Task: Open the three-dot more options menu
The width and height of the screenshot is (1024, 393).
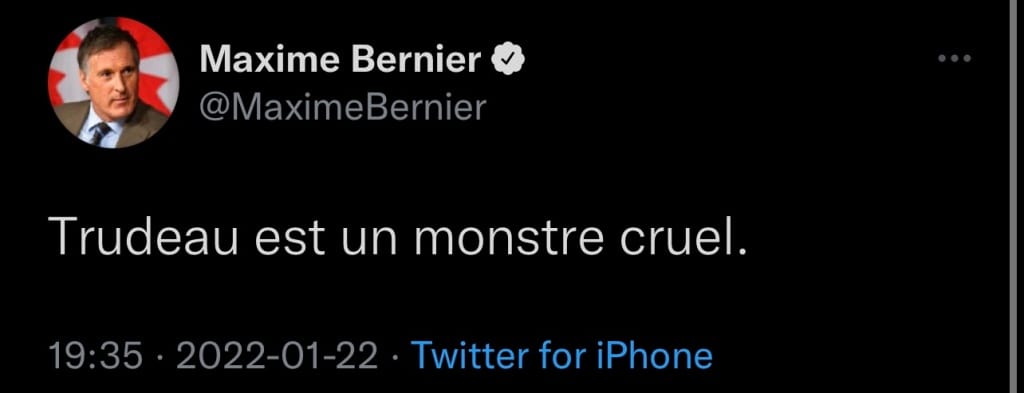Action: (x=955, y=59)
